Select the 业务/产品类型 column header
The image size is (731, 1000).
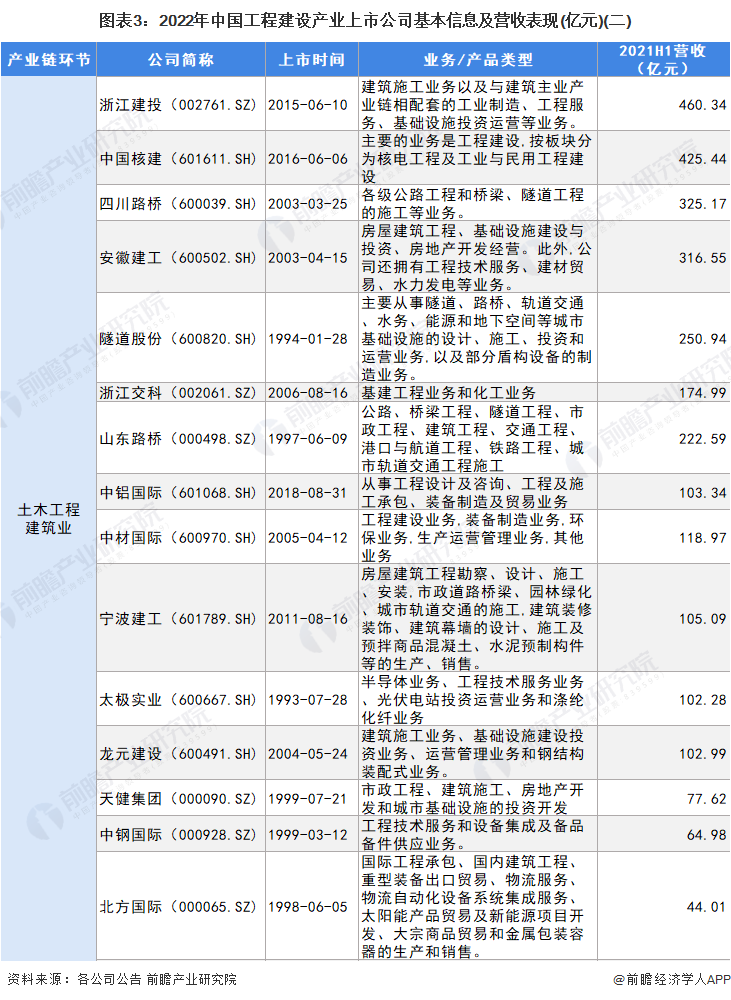click(x=478, y=60)
